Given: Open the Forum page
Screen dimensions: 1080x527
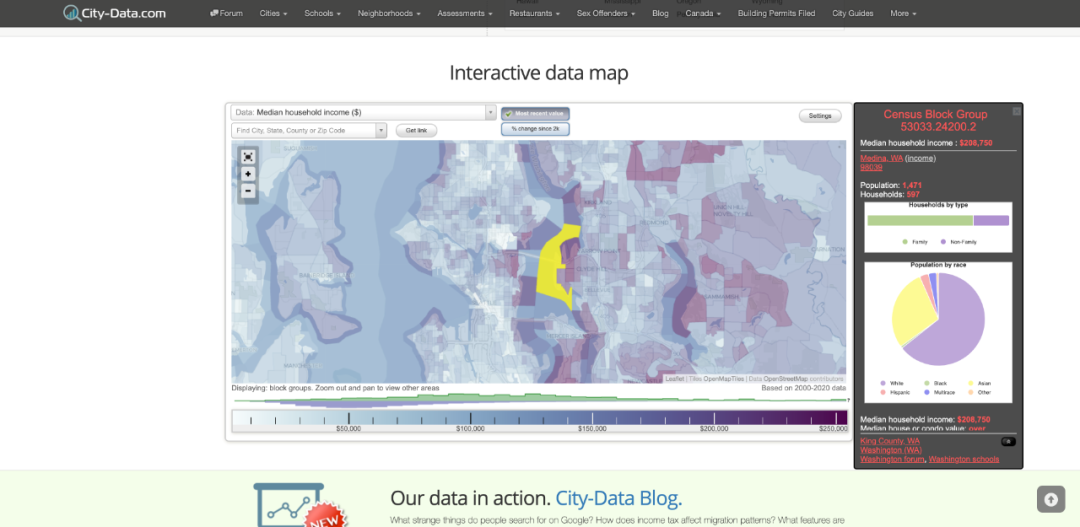Looking at the screenshot, I should 226,13.
